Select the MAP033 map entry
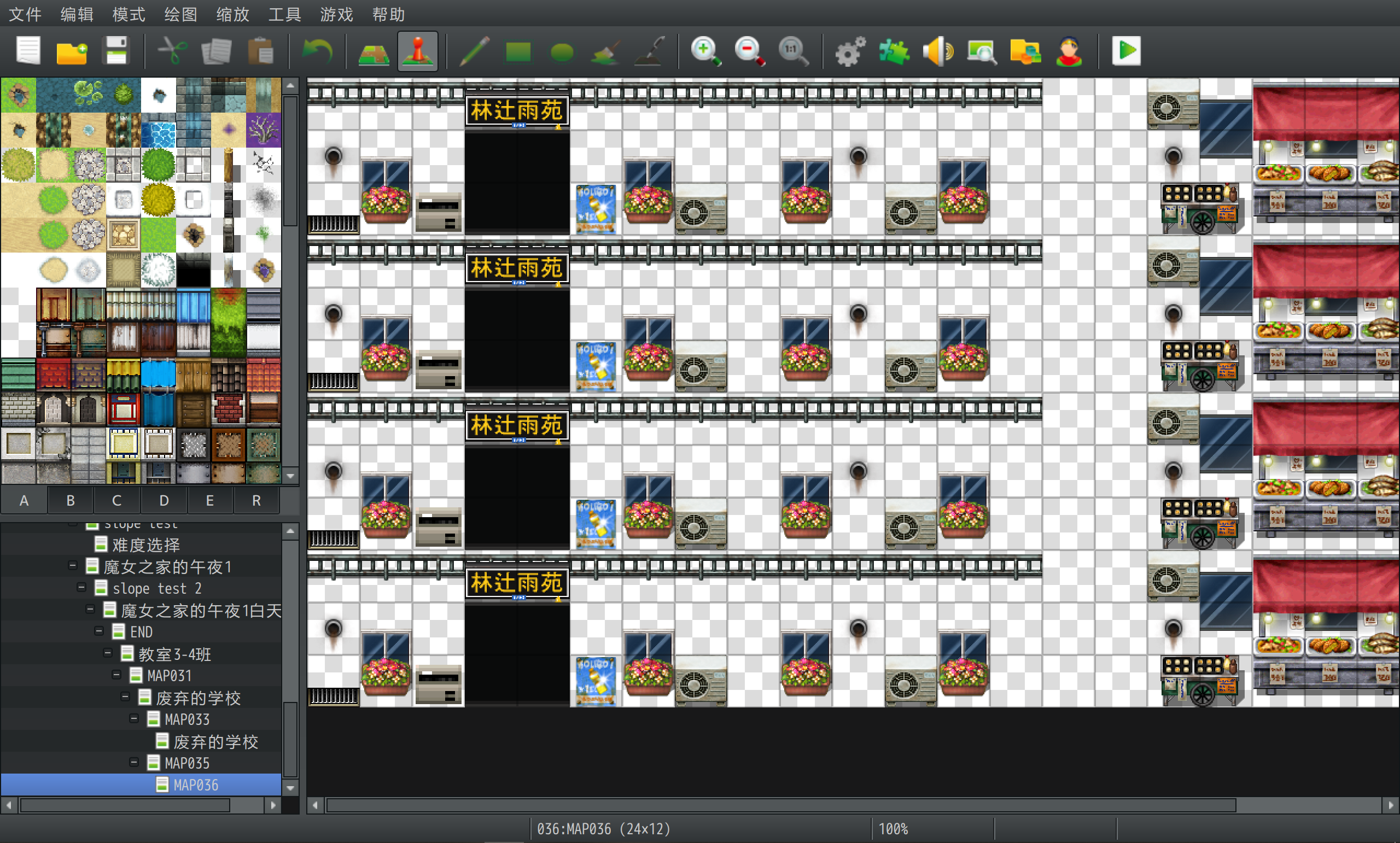Image resolution: width=1400 pixels, height=843 pixels. 187,719
